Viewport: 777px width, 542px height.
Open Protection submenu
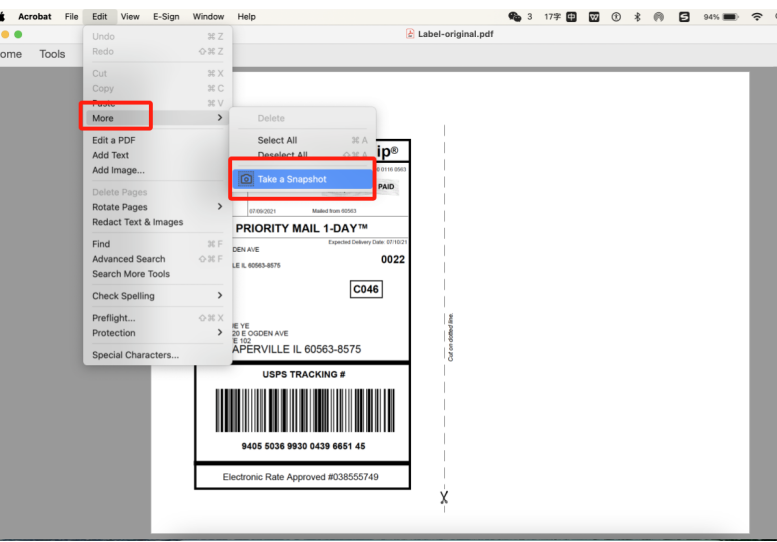pos(158,333)
